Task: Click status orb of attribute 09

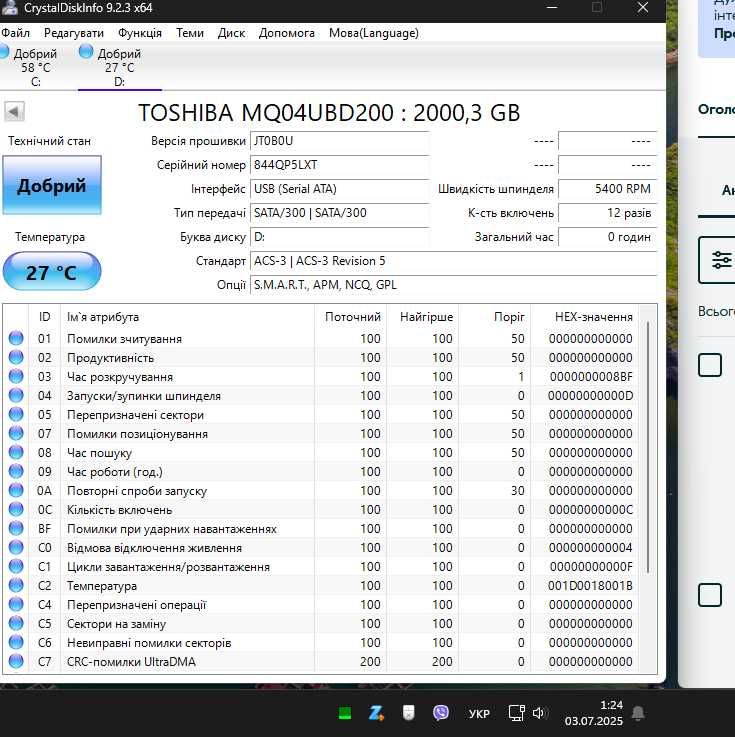Action: pos(16,471)
